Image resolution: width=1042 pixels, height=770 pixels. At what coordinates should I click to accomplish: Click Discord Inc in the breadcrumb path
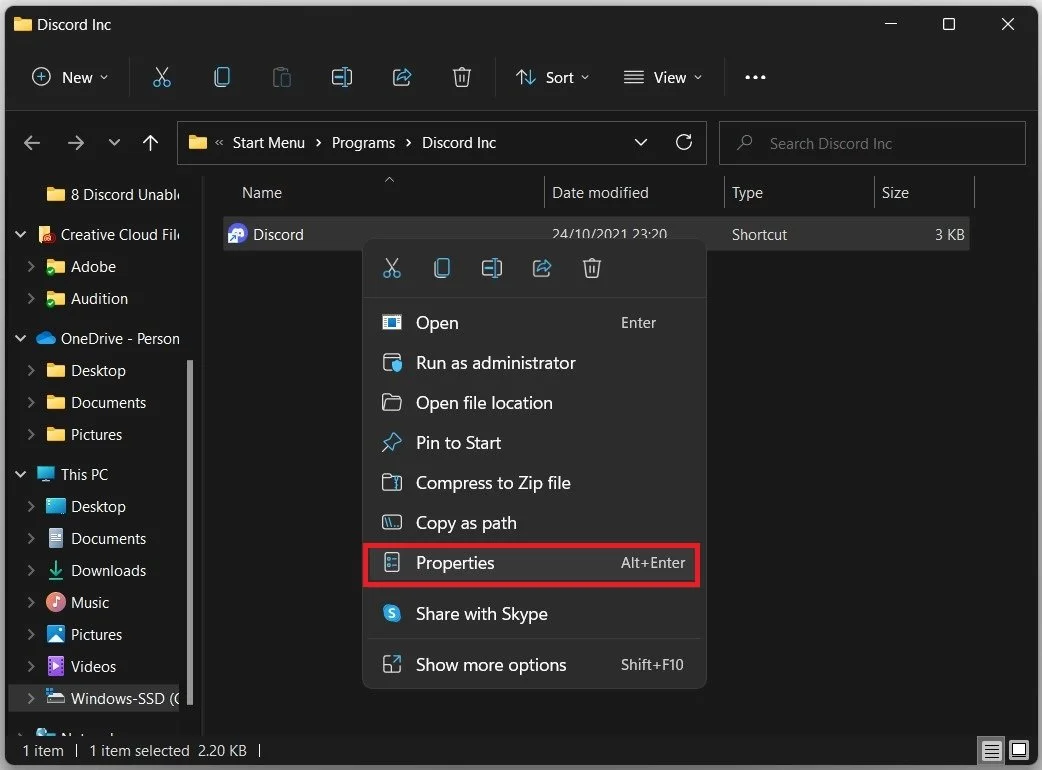[x=459, y=143]
